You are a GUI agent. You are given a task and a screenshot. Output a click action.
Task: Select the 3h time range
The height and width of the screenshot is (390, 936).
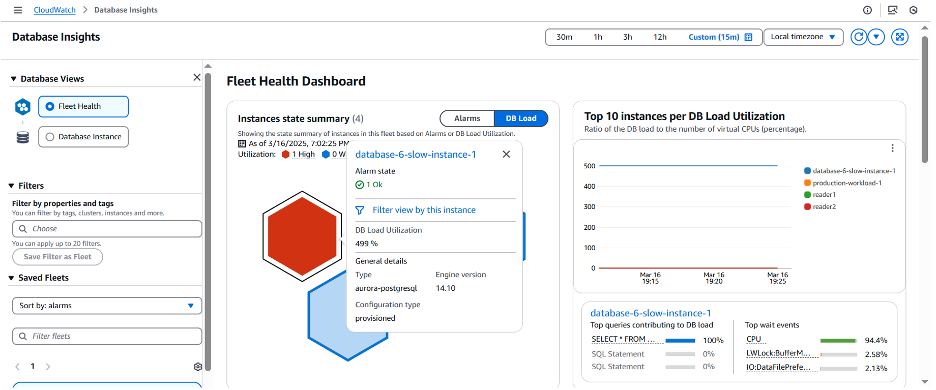click(627, 37)
